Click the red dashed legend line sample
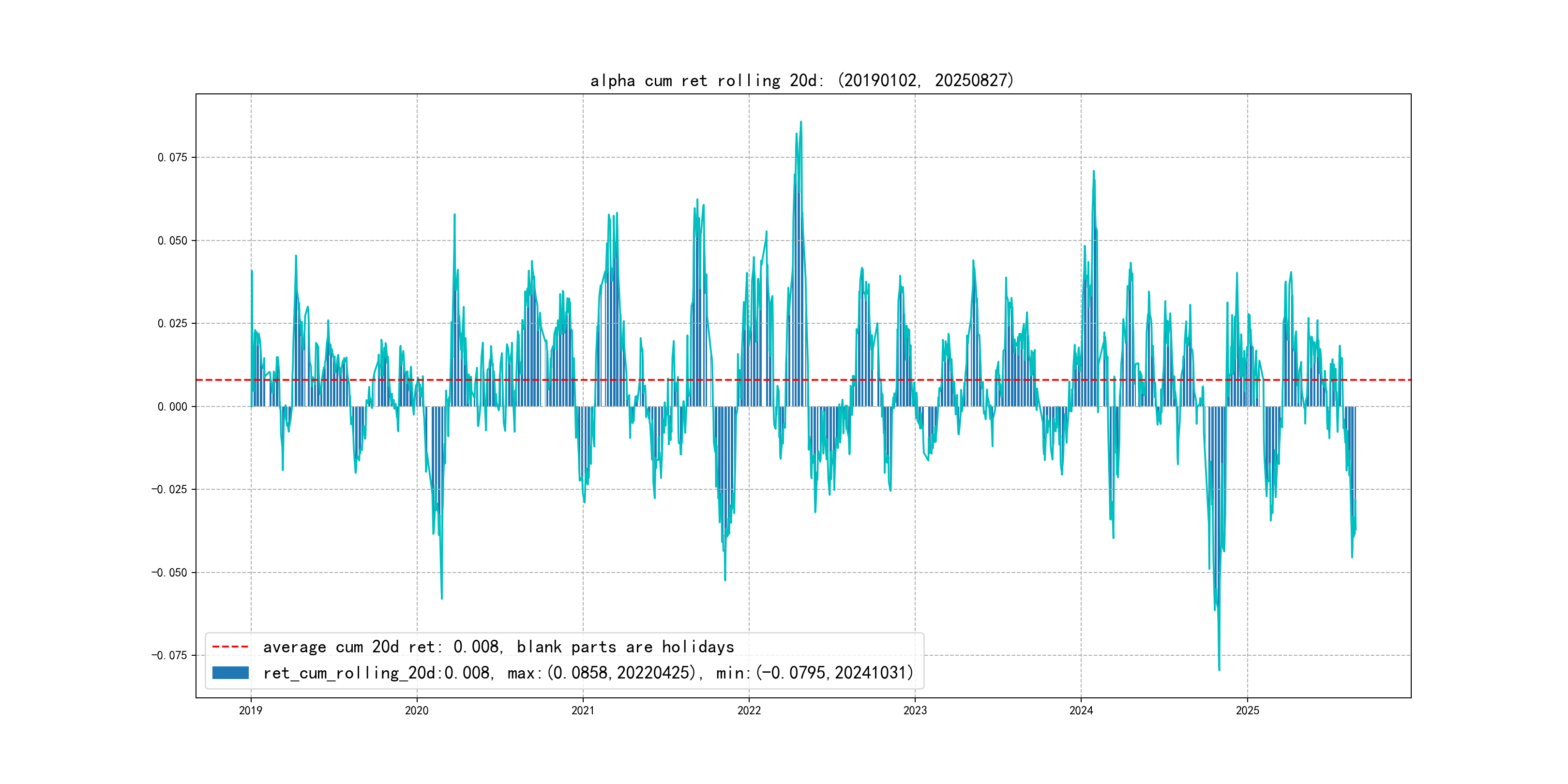1568x784 pixels. point(230,647)
